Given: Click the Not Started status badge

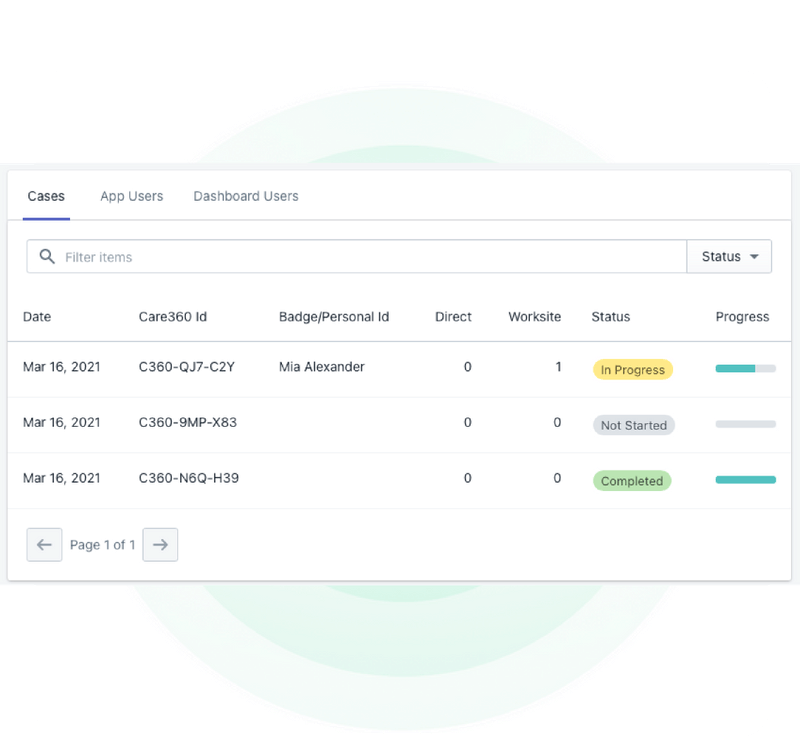Looking at the screenshot, I should click(632, 425).
